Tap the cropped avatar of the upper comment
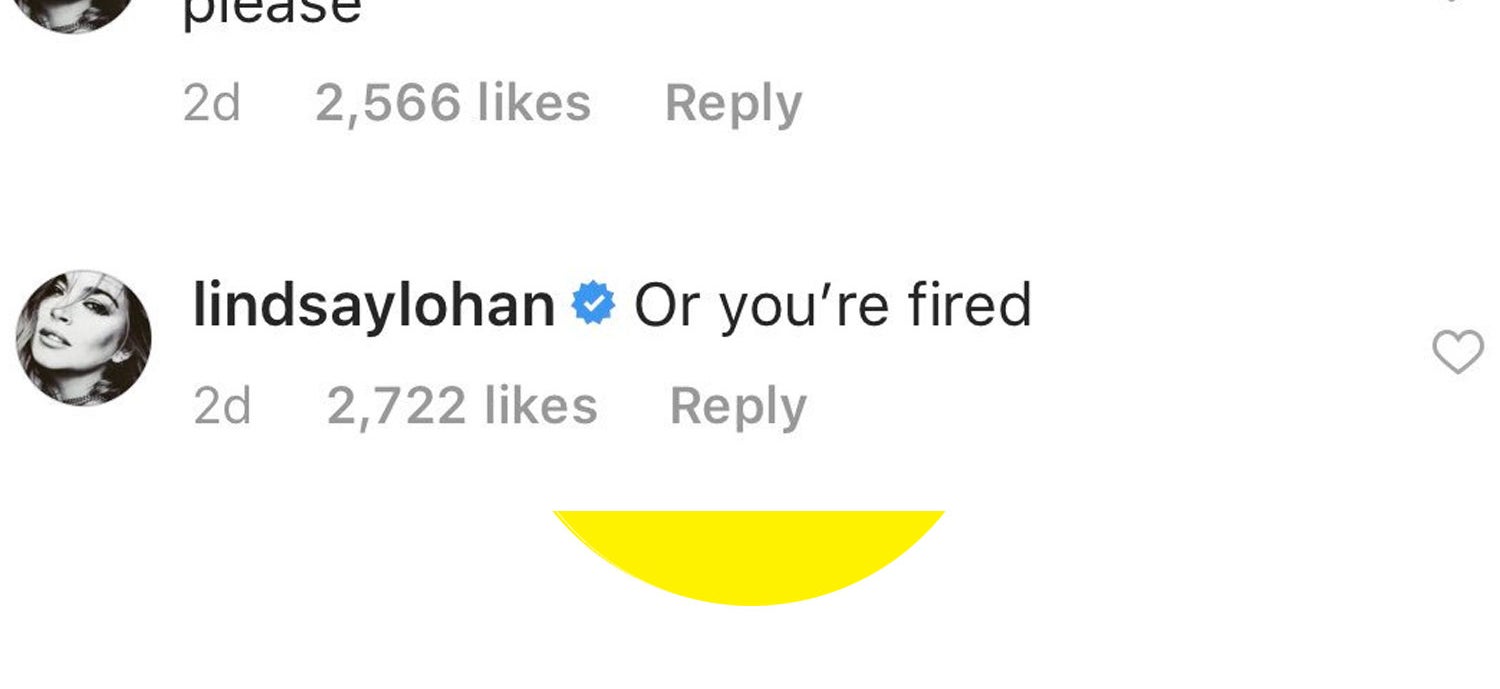The image size is (1500, 689). pyautogui.click(x=76, y=10)
